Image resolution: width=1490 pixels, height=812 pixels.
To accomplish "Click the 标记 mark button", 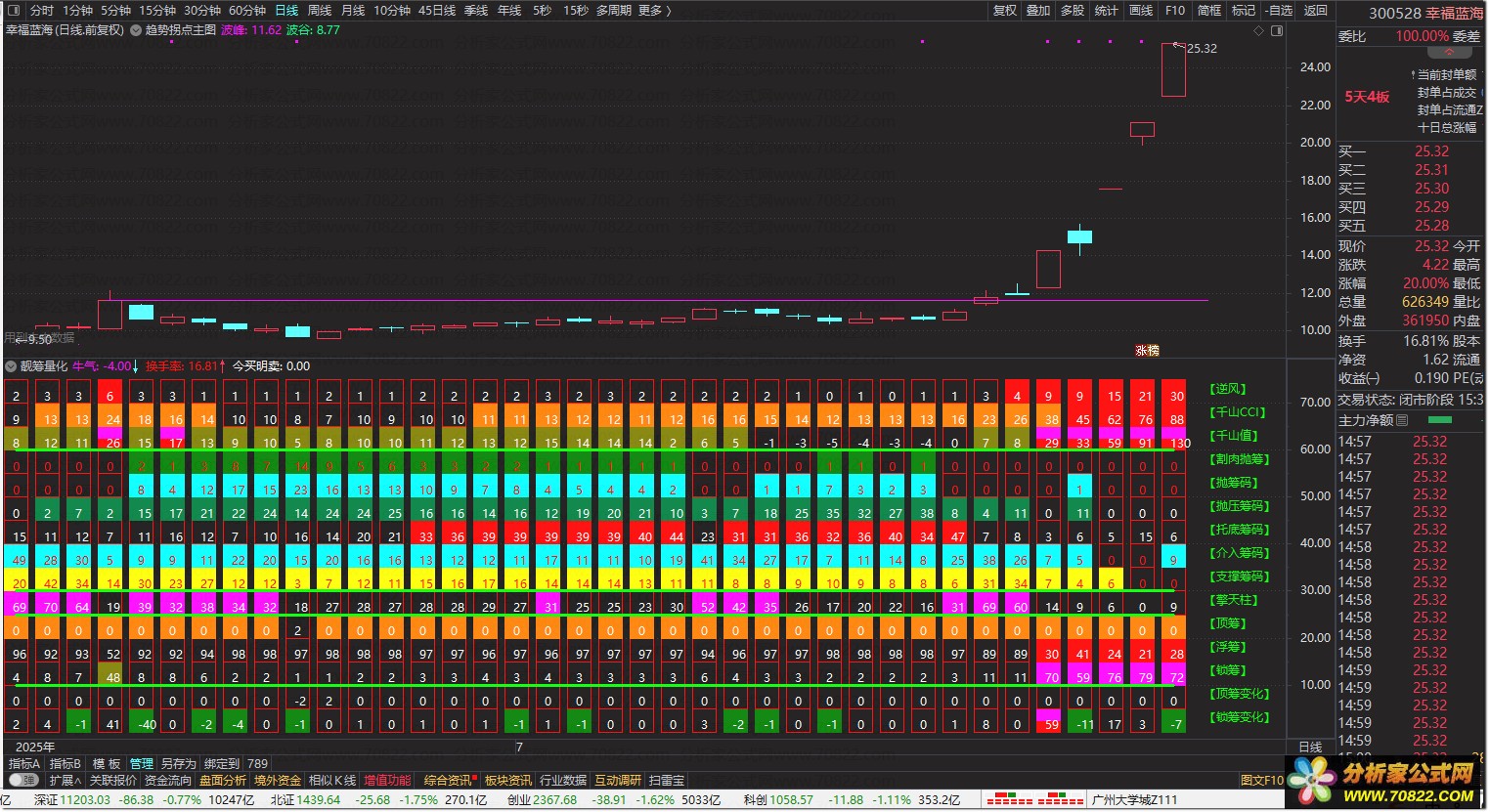I will tap(1244, 10).
